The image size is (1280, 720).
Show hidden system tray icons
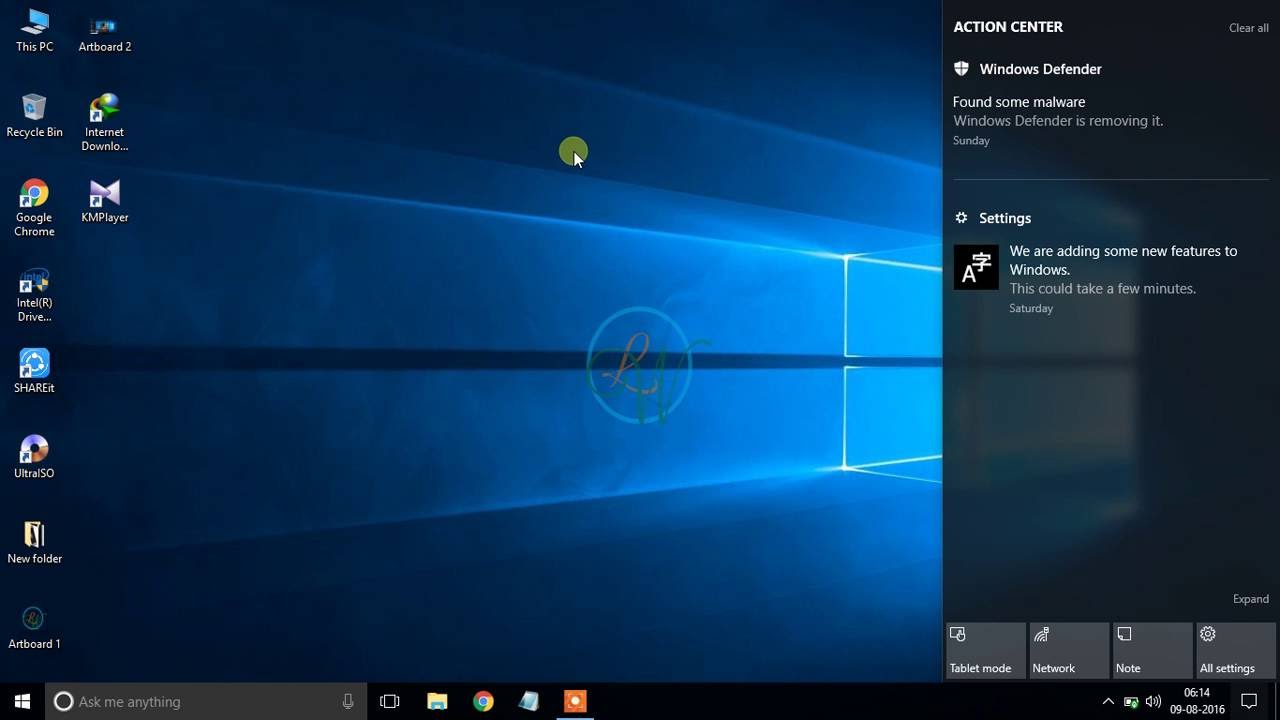tap(1108, 701)
